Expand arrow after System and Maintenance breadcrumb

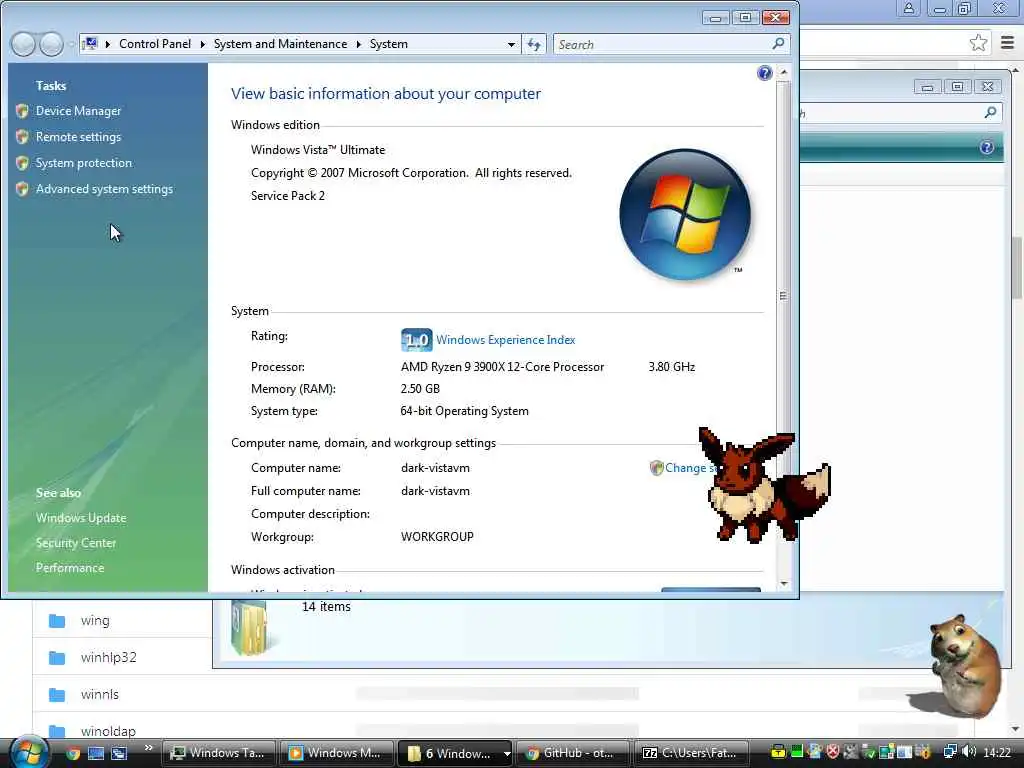coord(359,44)
